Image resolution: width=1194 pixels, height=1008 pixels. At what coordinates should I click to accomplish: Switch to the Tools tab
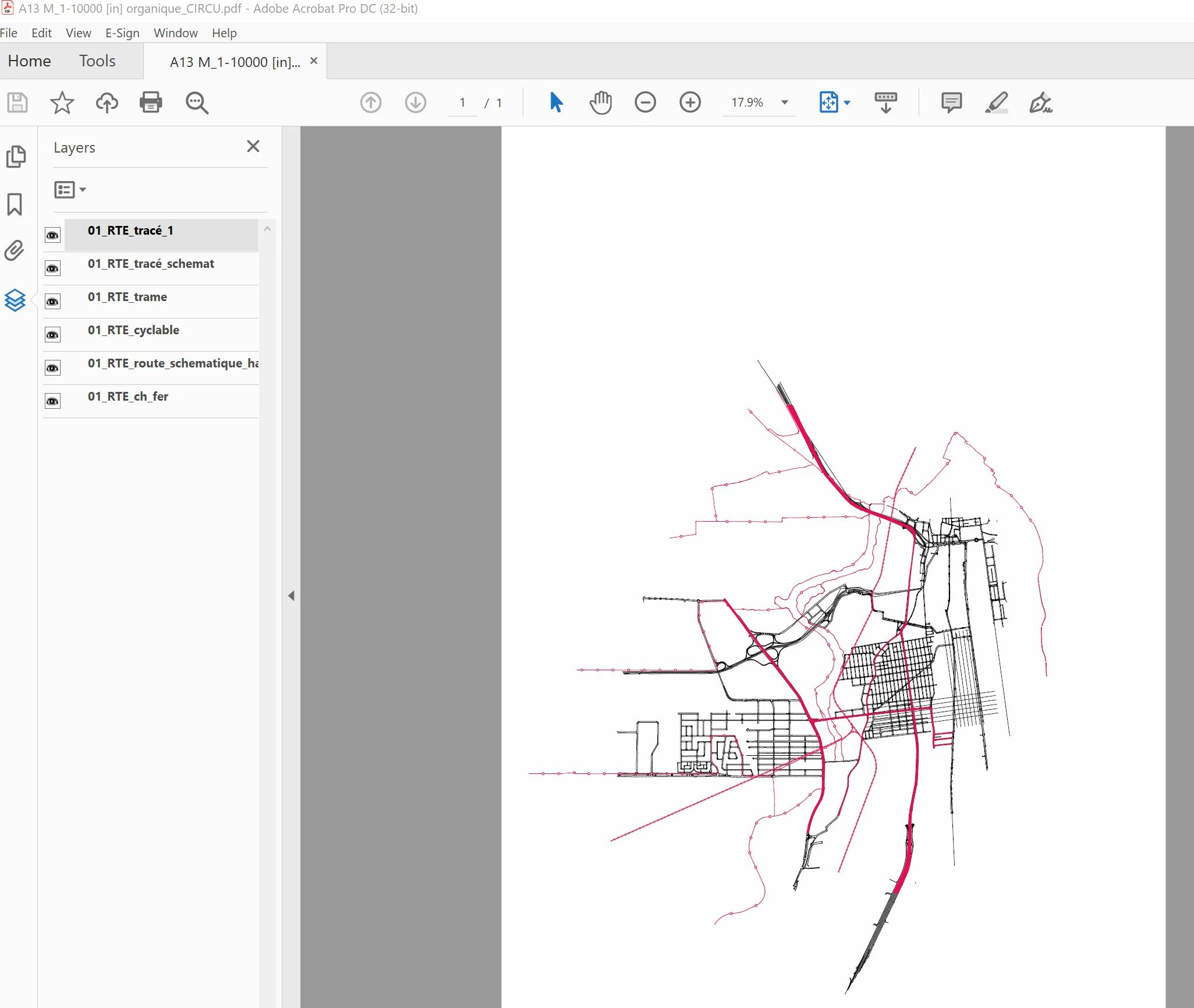tap(97, 61)
